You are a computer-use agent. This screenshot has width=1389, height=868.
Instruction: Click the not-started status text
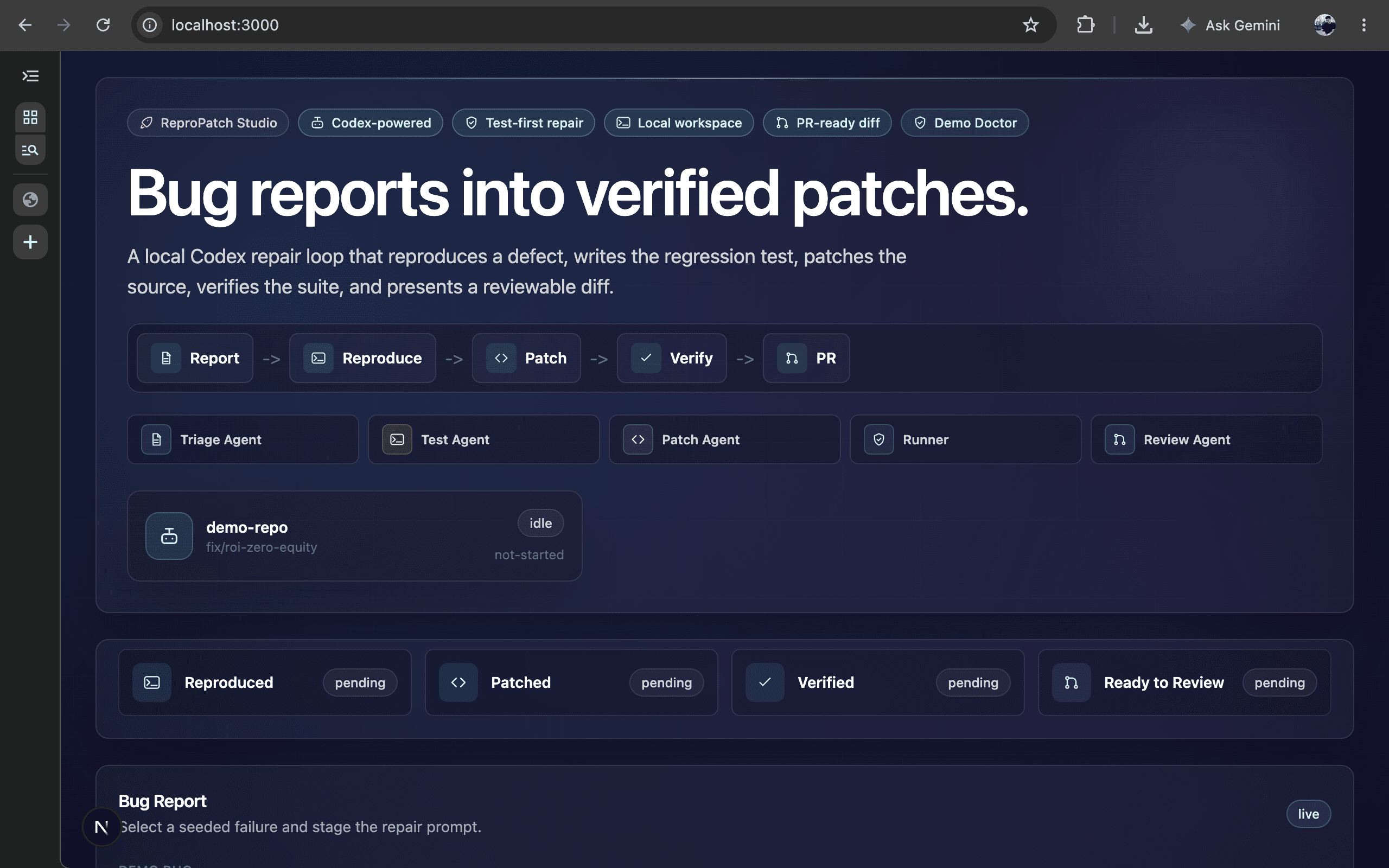(x=529, y=555)
